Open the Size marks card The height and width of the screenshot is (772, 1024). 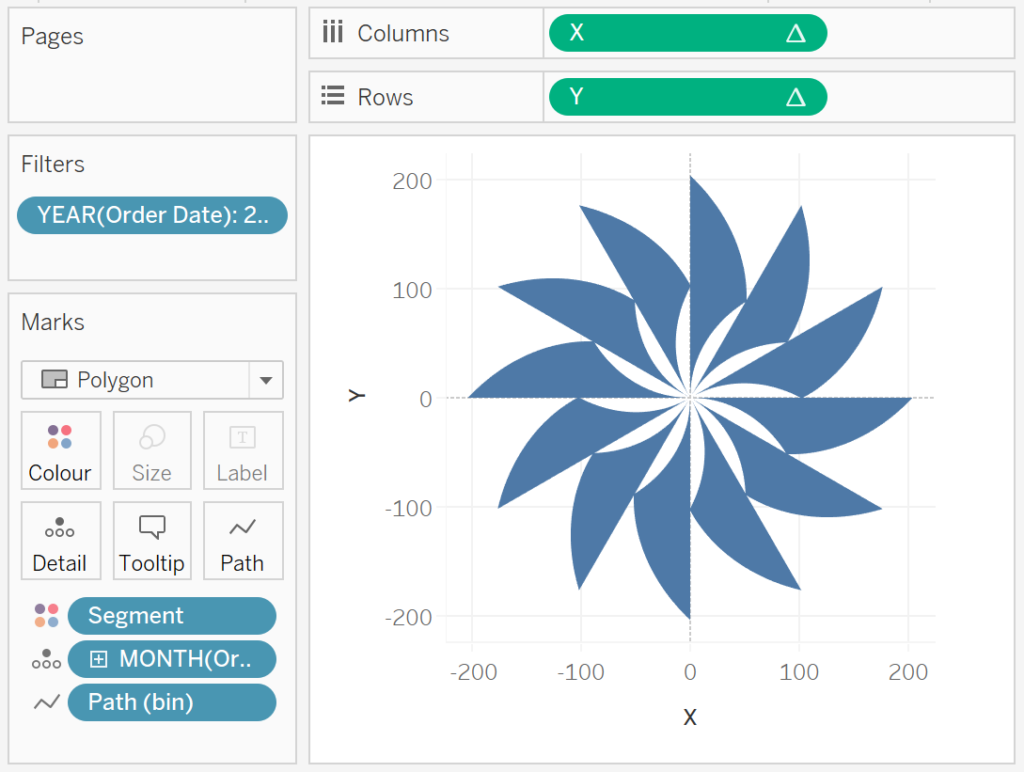pos(152,450)
